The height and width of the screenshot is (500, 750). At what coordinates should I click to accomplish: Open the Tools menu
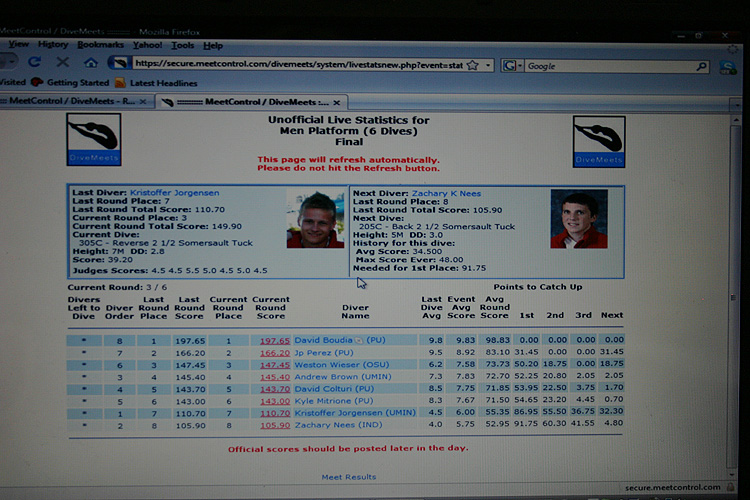click(x=183, y=45)
